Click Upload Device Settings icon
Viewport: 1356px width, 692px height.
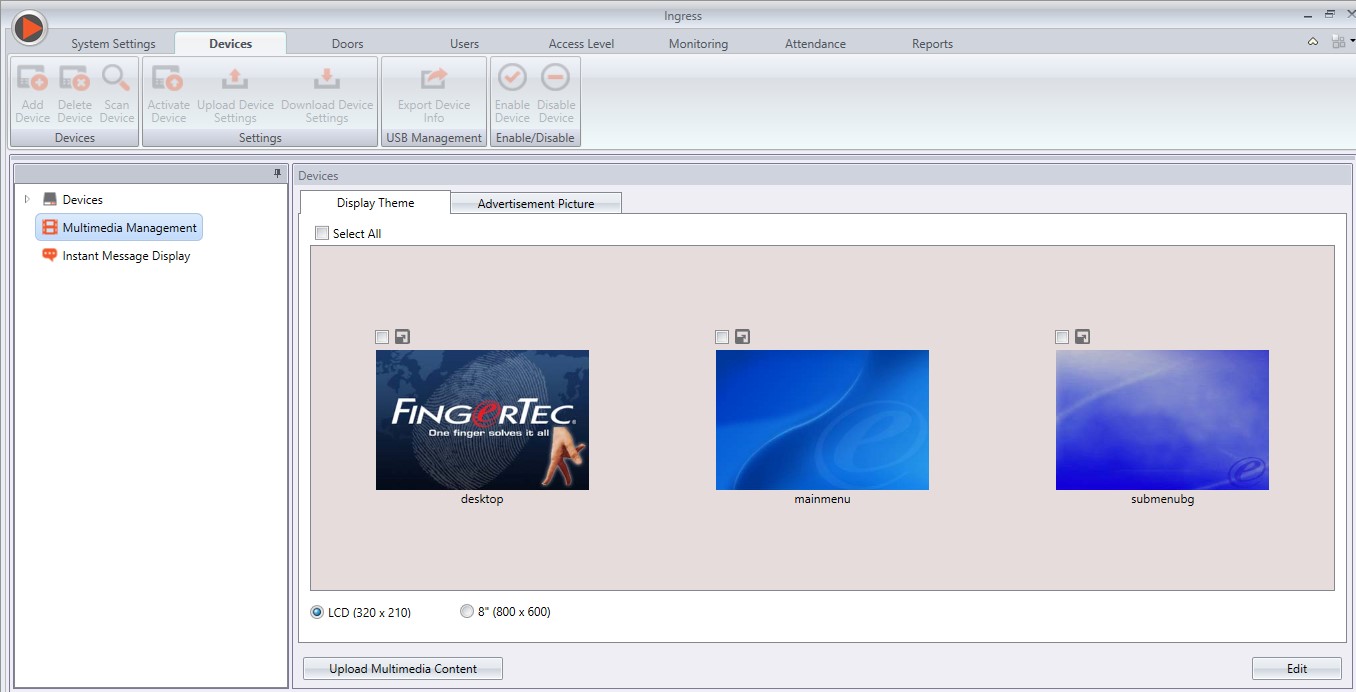click(x=235, y=78)
